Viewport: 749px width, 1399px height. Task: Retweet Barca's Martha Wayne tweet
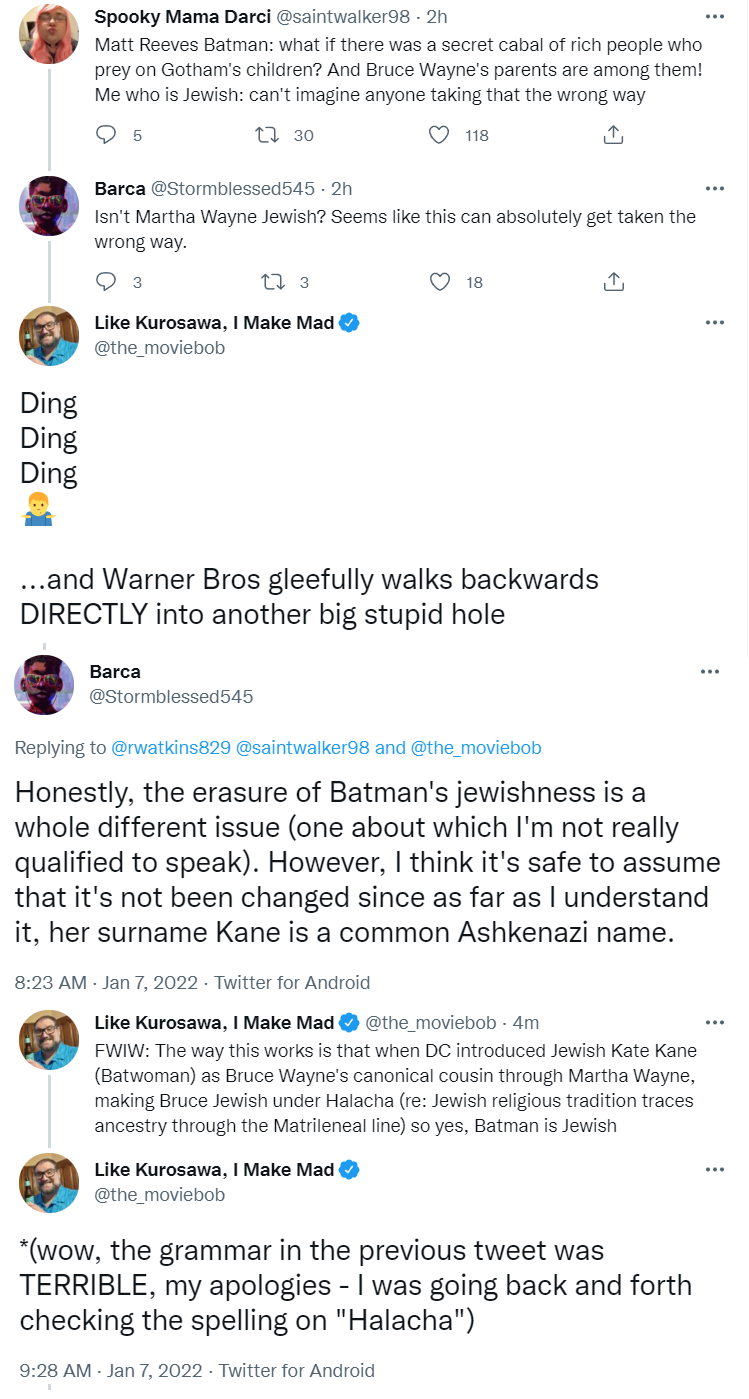click(x=272, y=282)
